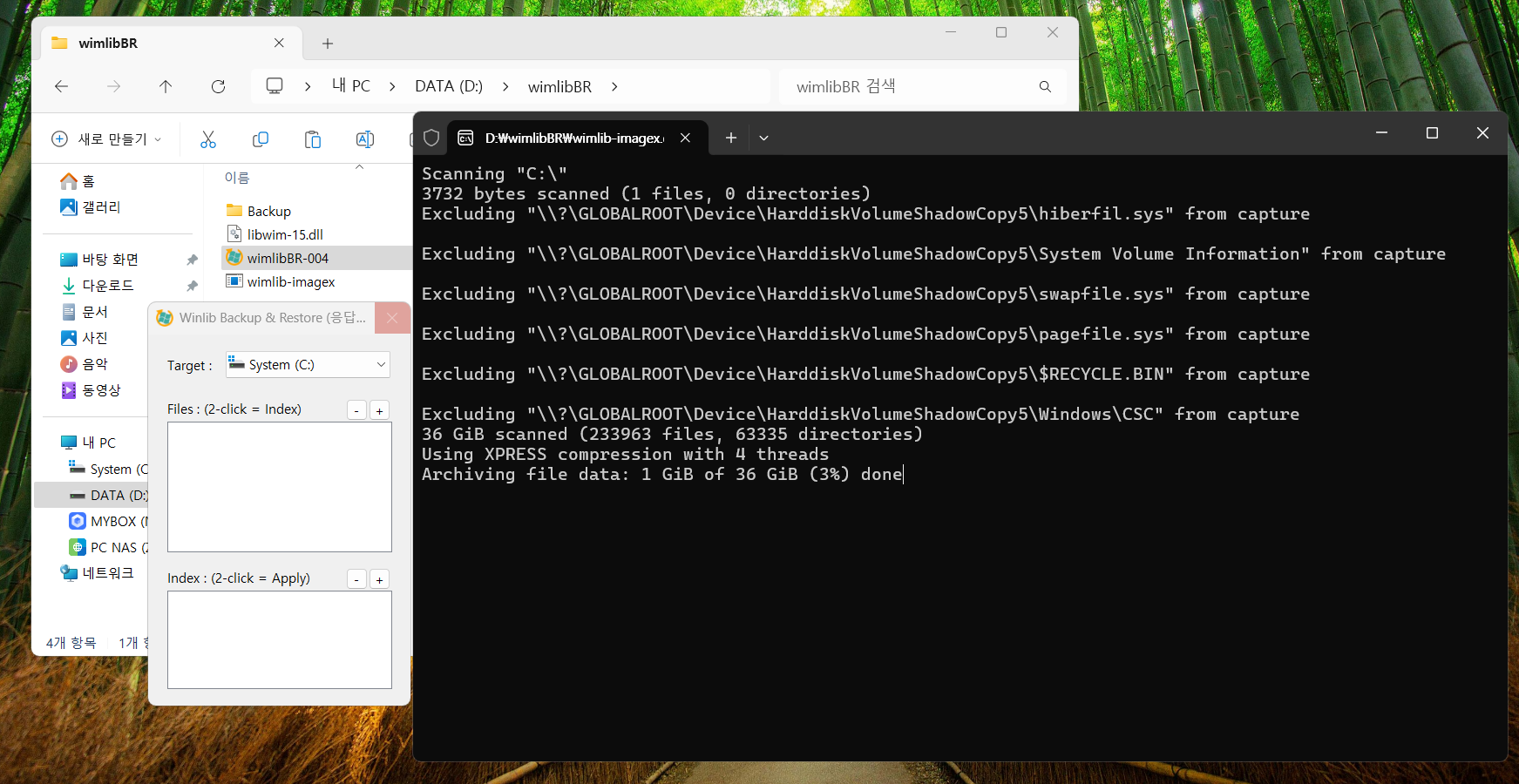Click the minus button next to Files
Viewport: 1519px width, 784px height.
point(356,410)
